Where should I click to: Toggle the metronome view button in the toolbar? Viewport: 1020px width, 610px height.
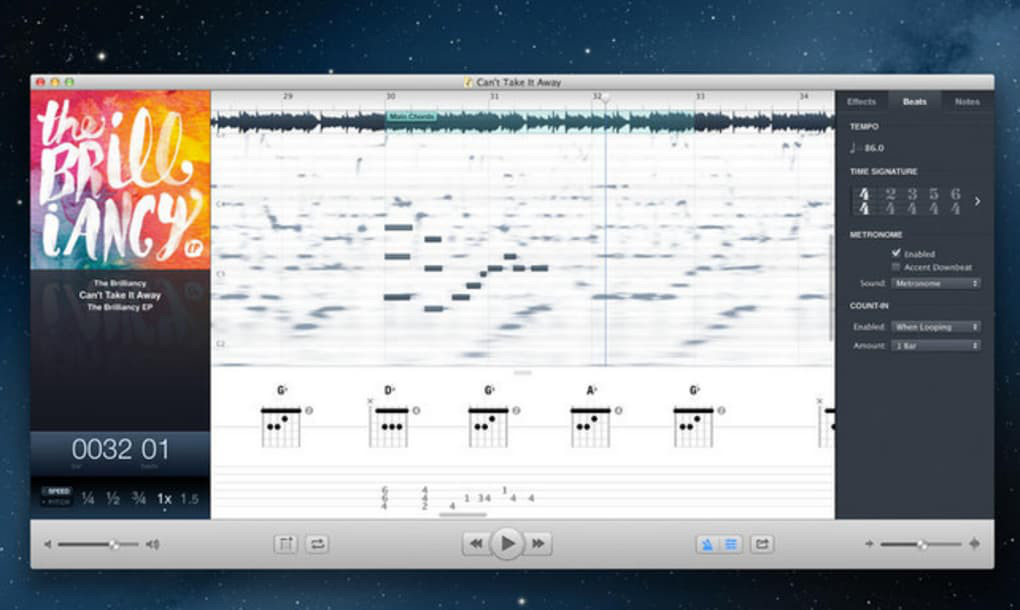tap(707, 544)
